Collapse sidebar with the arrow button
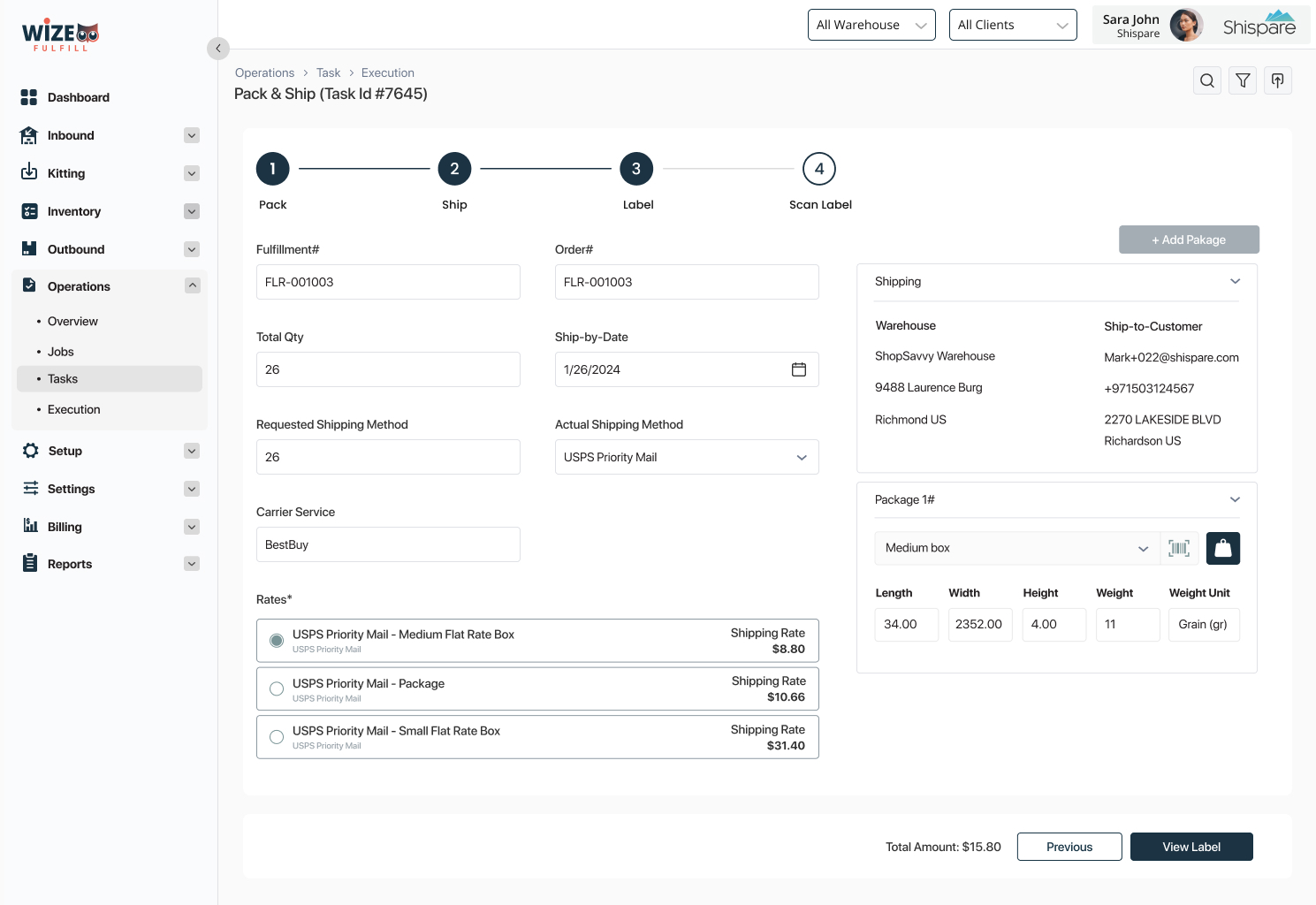This screenshot has width=1316, height=905. pyautogui.click(x=218, y=49)
